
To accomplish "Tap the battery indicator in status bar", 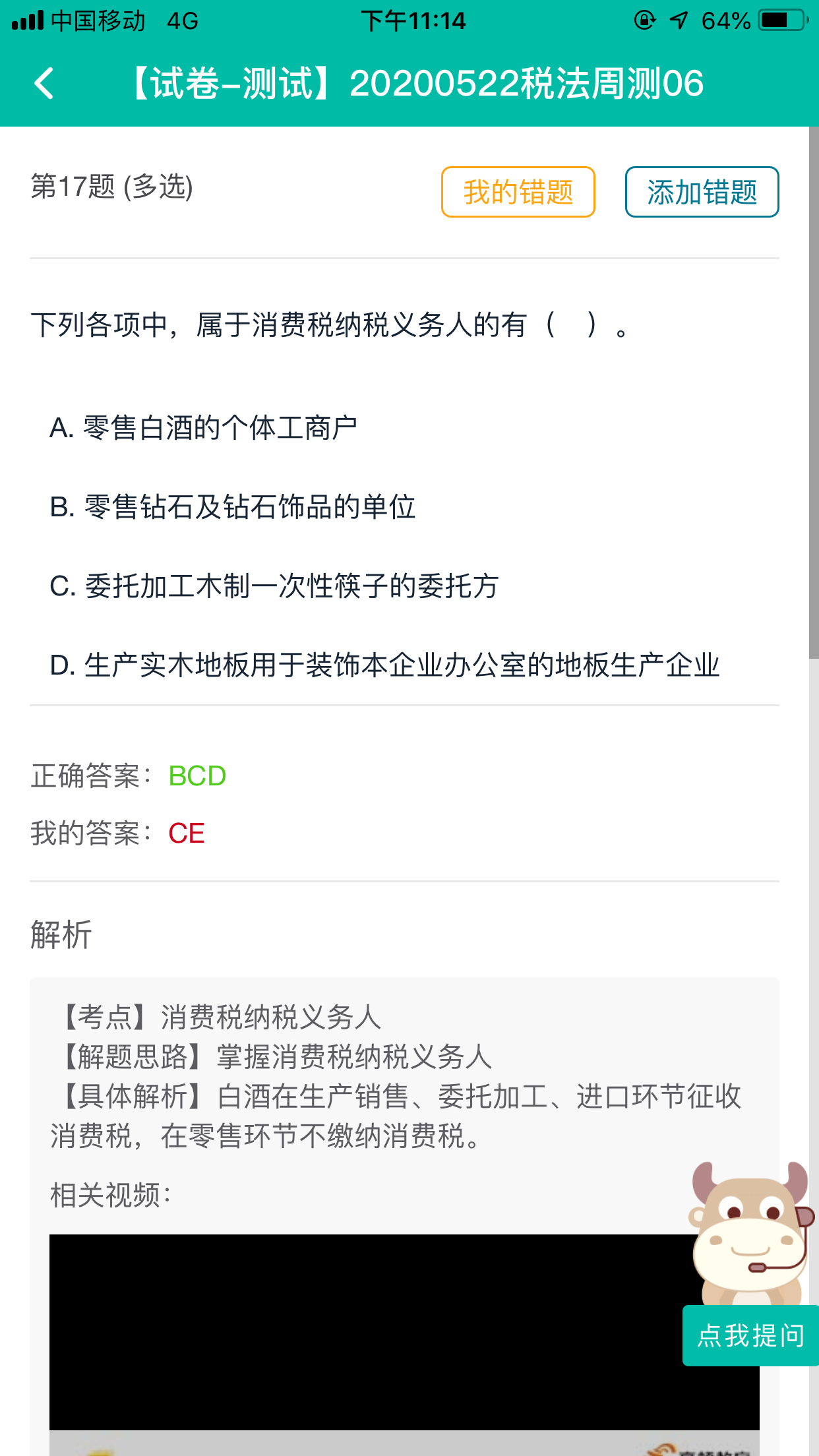I will point(783,21).
